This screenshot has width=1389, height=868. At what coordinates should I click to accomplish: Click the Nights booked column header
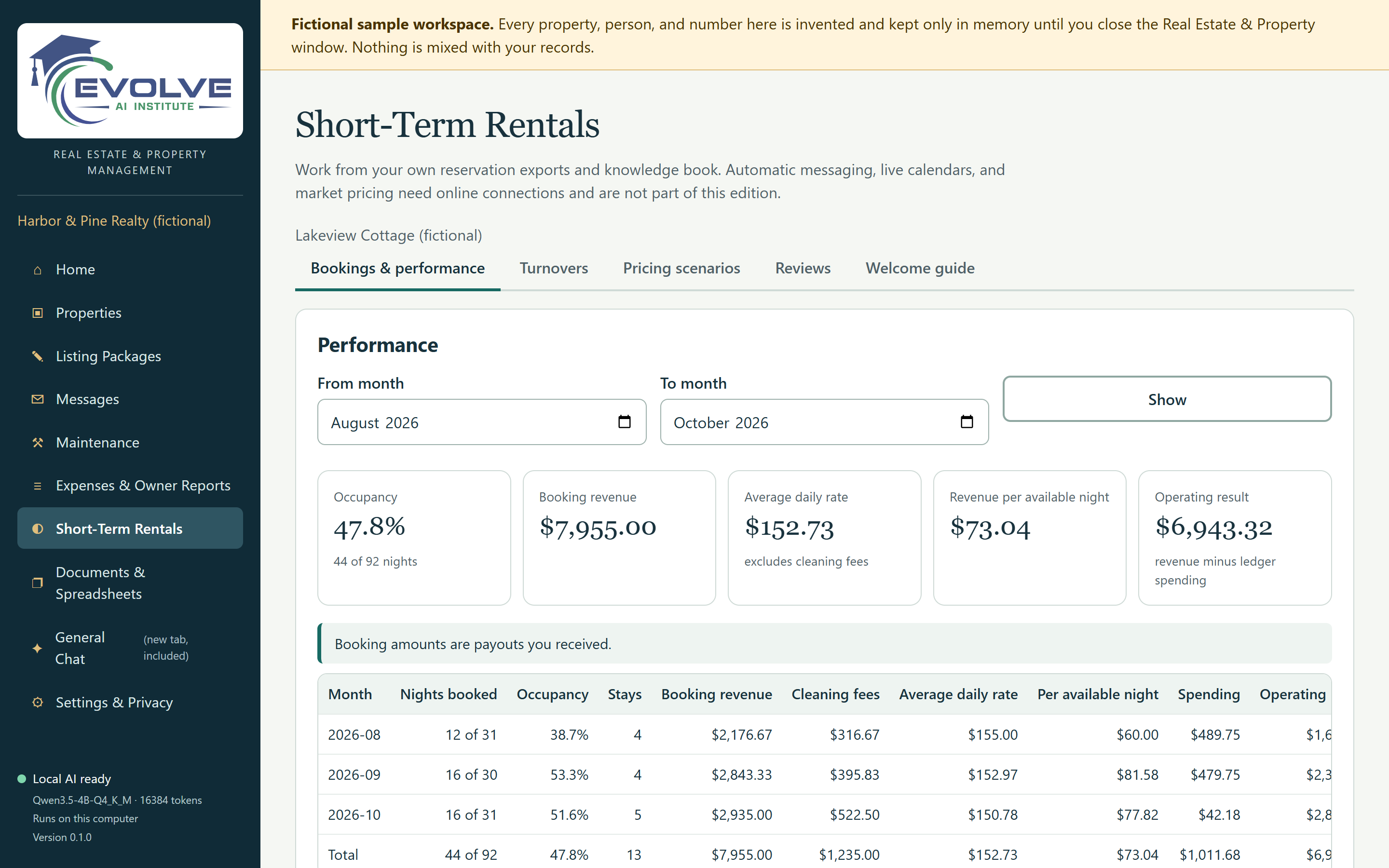(x=448, y=694)
